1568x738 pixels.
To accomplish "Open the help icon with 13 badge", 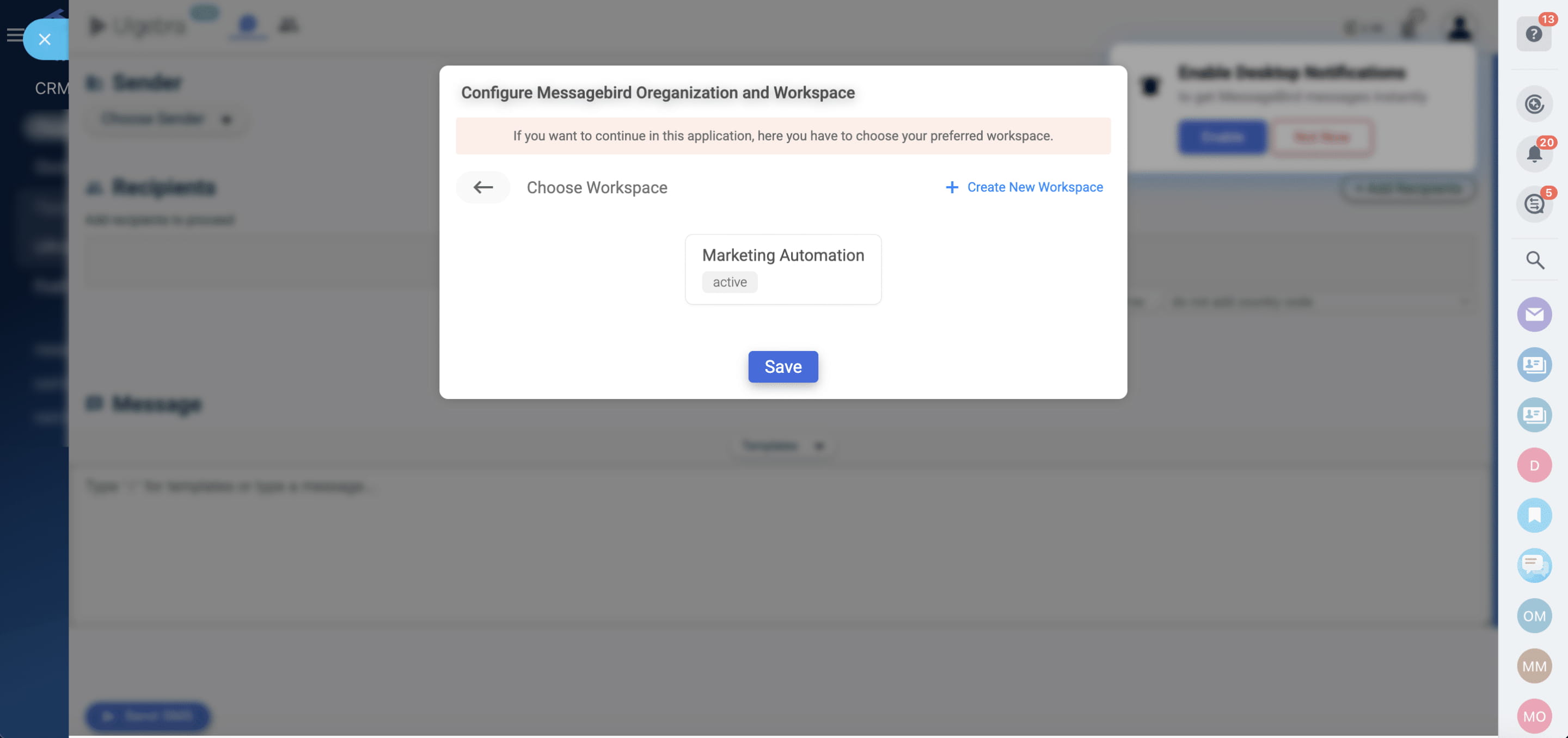I will pos(1533,33).
